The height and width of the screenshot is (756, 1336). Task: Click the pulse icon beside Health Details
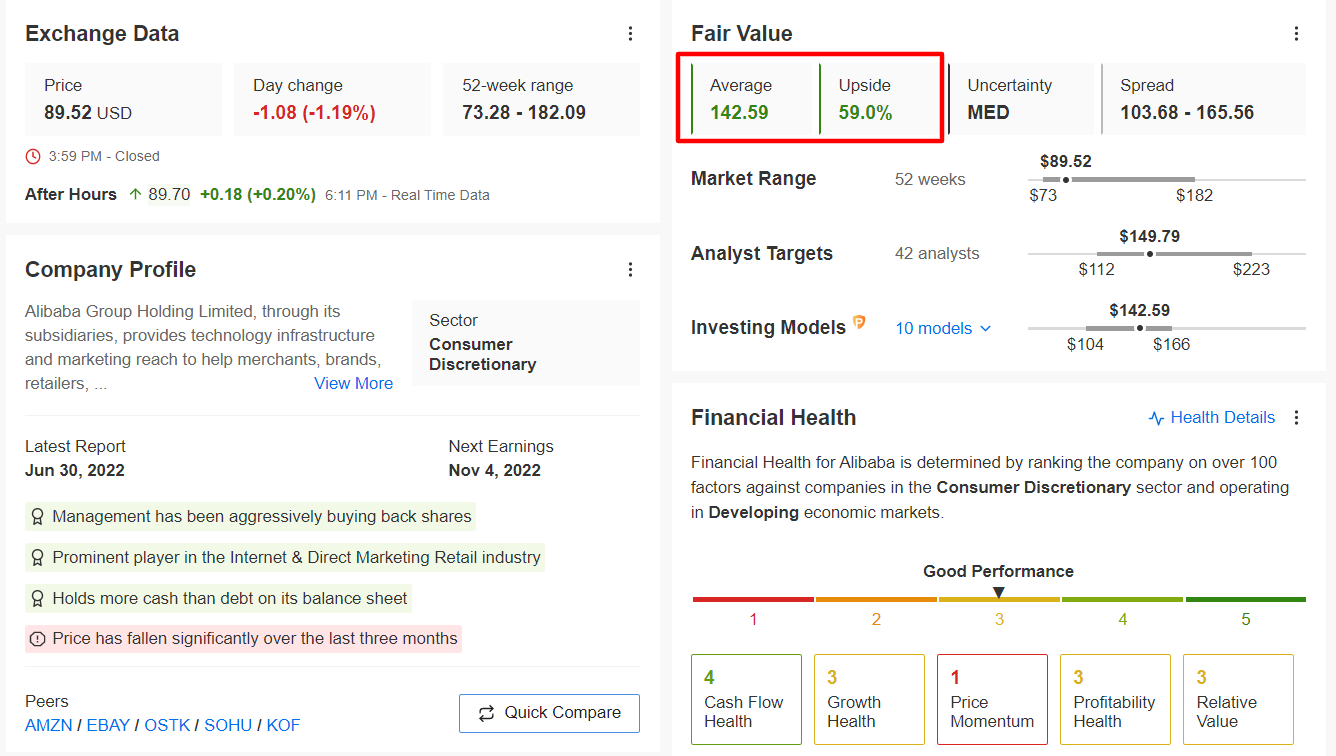[1156, 418]
